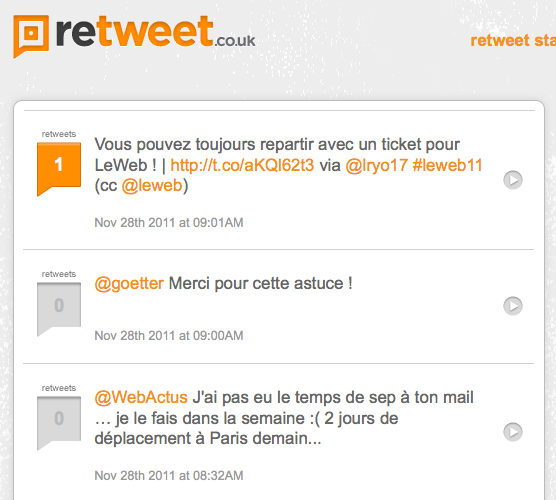Select the "Merci pour cette astuce !" tweet text
The width and height of the screenshot is (556, 500).
261,284
